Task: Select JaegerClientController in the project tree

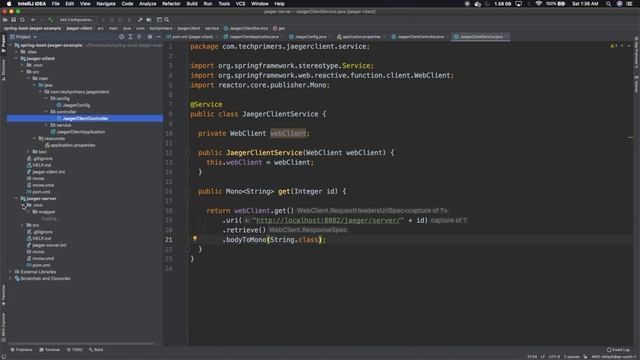Action: (x=85, y=118)
